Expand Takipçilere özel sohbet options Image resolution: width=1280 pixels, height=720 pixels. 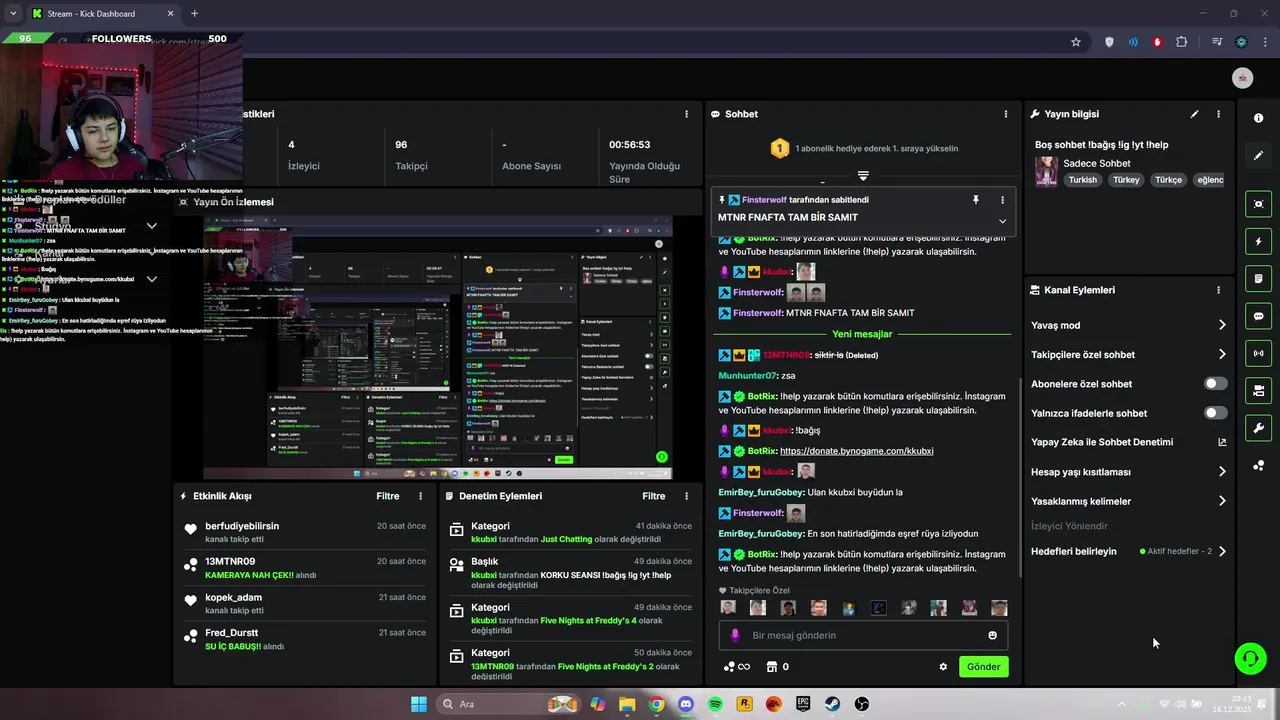1222,354
